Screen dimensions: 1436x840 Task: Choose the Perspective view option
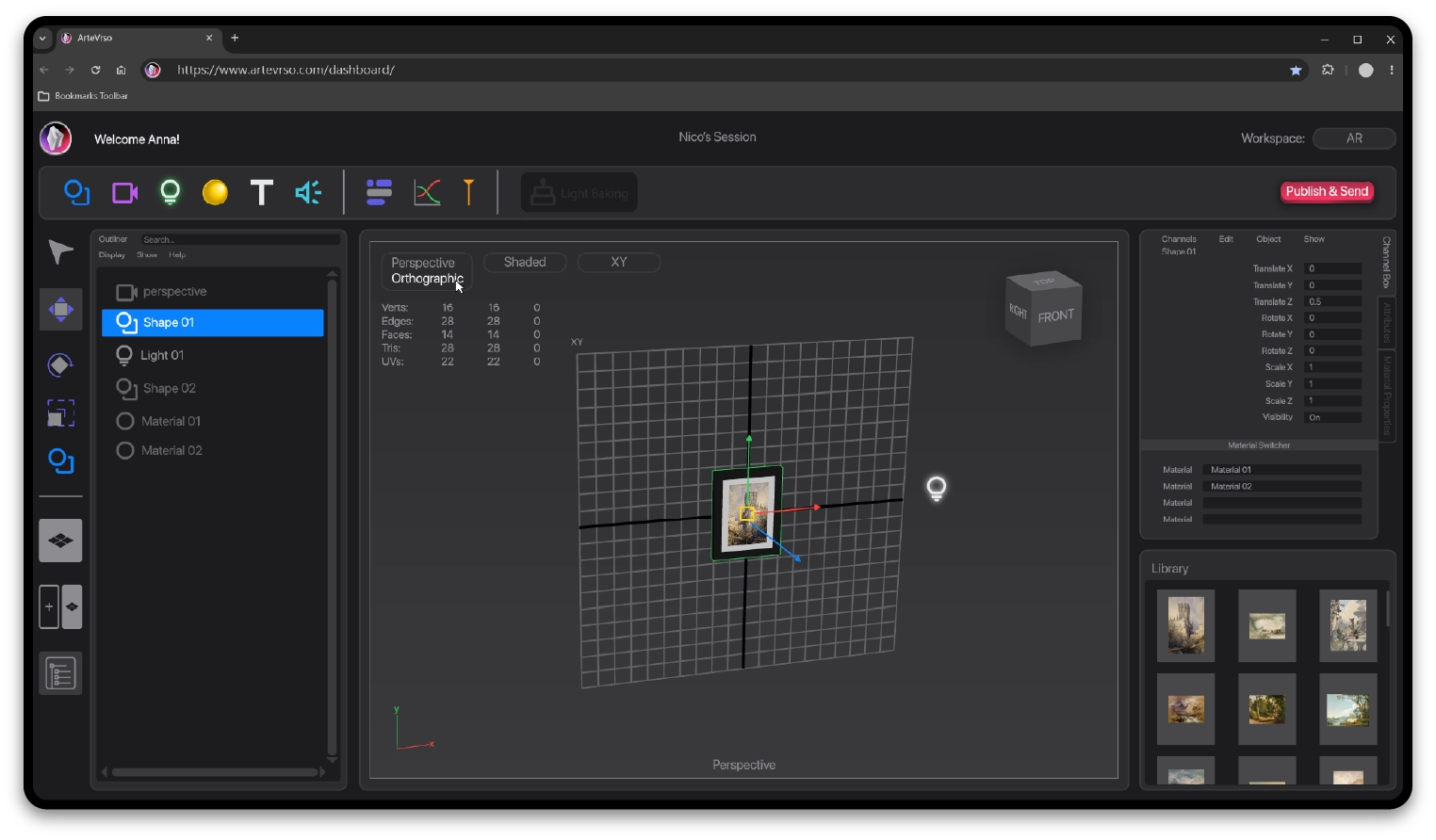point(423,263)
